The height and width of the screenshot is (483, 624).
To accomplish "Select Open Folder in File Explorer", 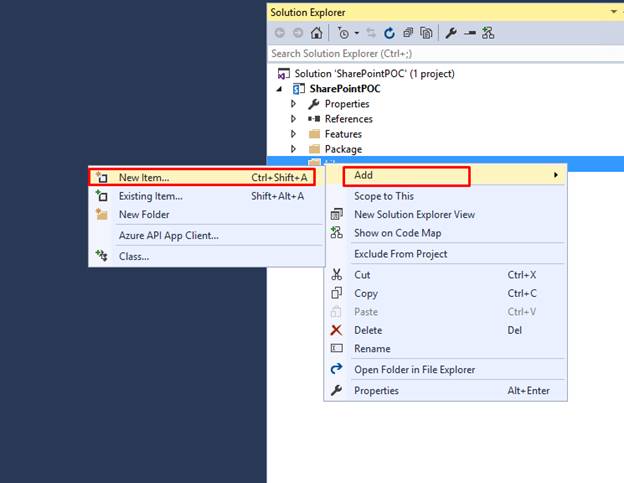I will 445,369.
